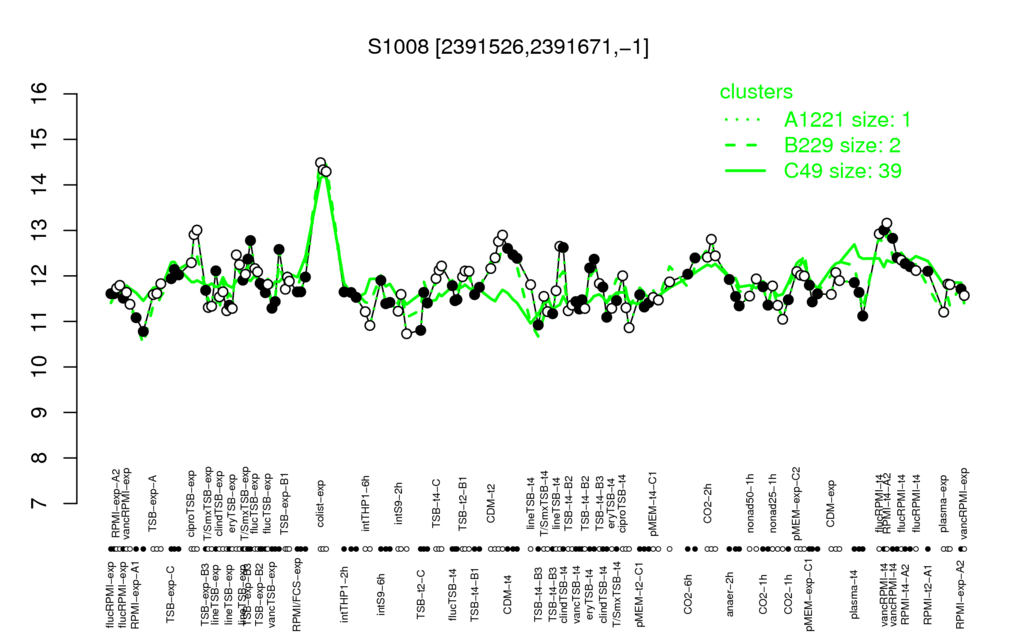The image size is (1024, 640).
Task: Click the highest data point of the colist-exp peak
Action: (x=320, y=163)
